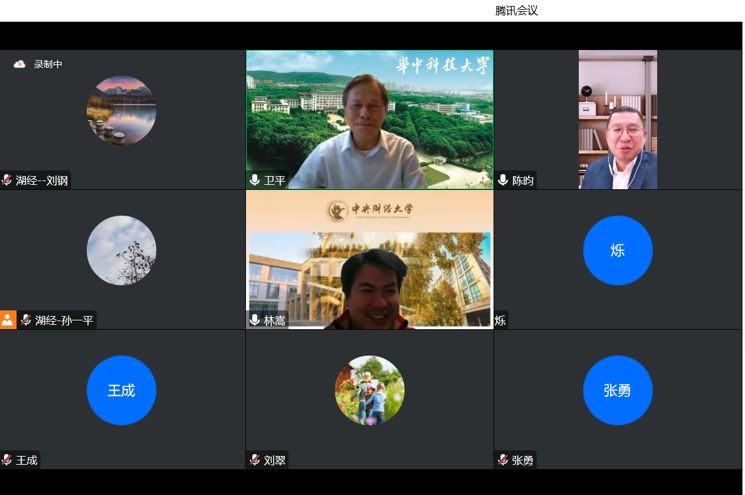Select 林嵩's video tile
745x495 pixels.
click(x=369, y=260)
